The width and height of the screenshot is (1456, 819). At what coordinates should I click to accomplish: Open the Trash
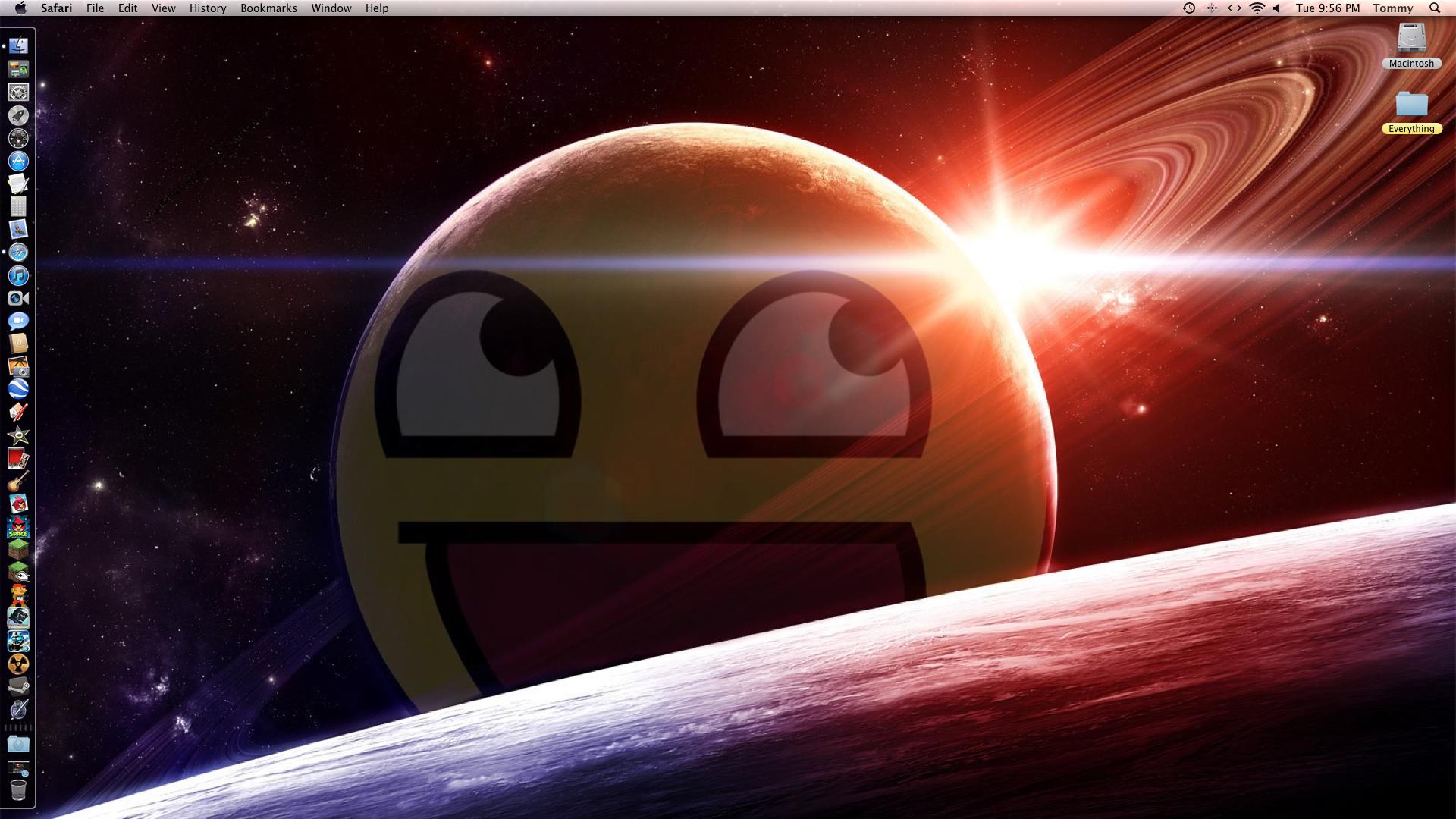(18, 790)
